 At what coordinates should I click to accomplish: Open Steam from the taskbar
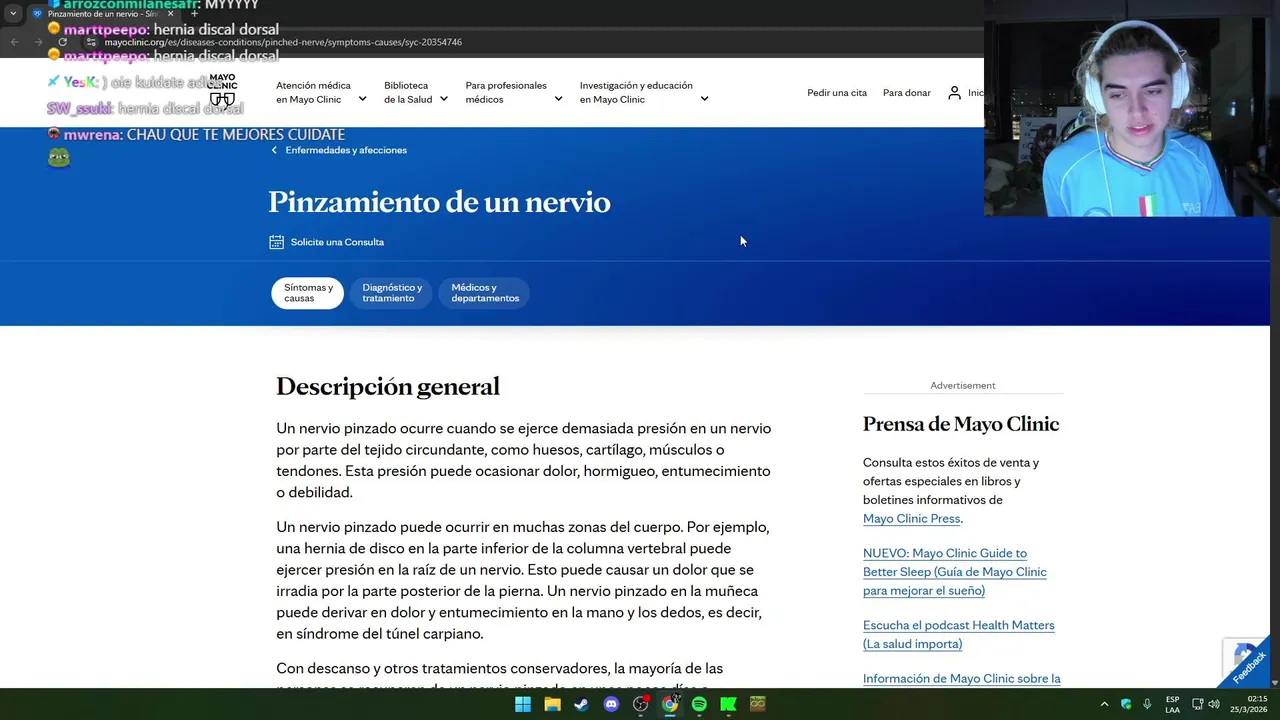point(581,704)
